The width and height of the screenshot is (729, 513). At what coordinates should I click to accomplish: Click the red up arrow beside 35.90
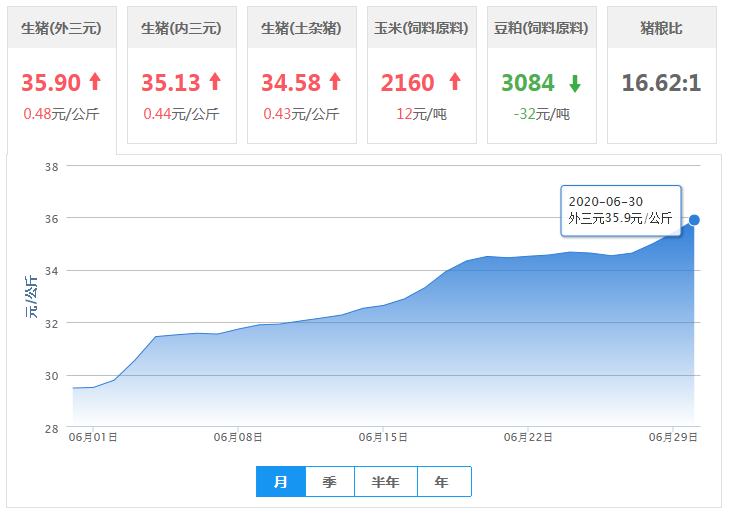(x=95, y=82)
